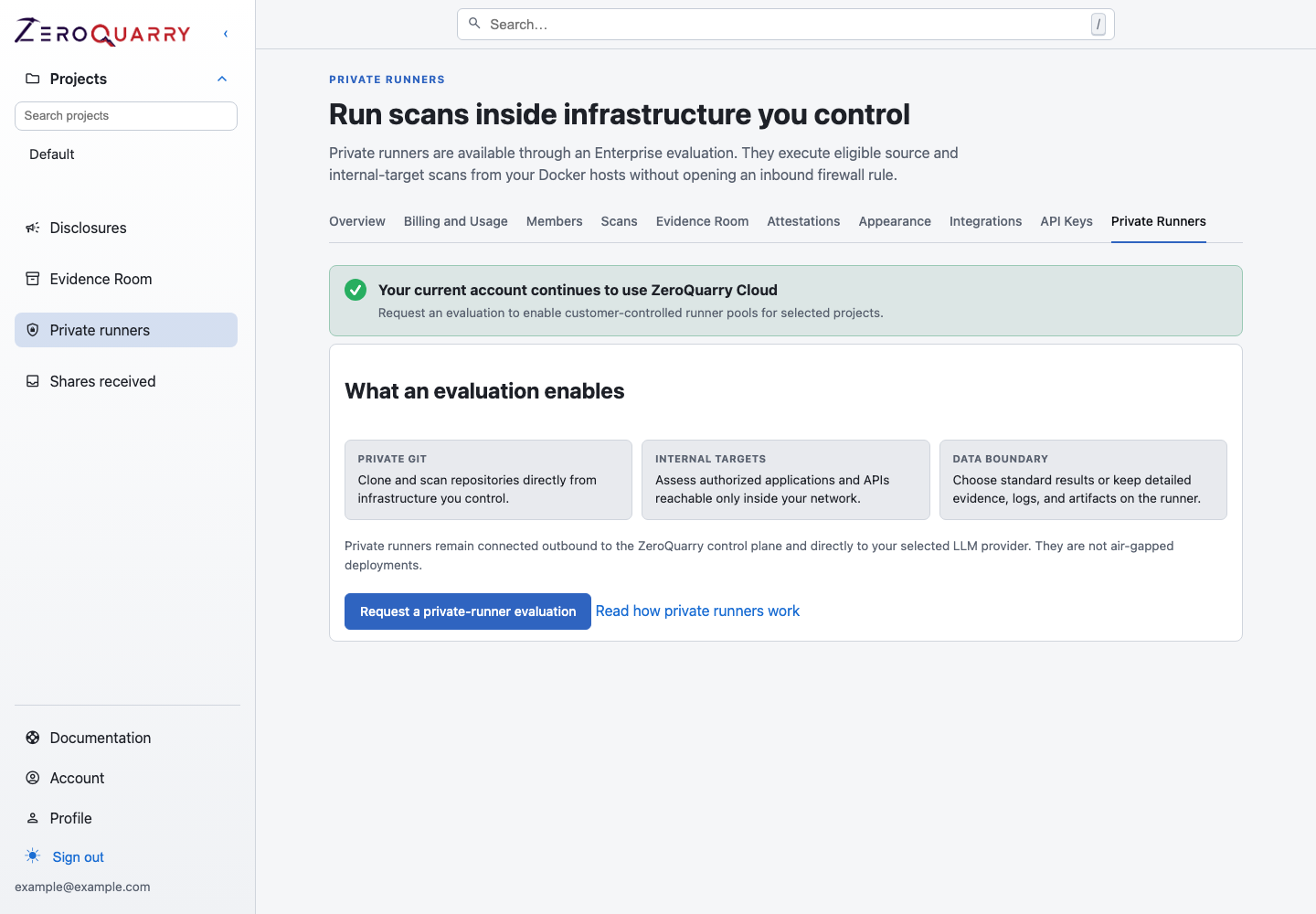Click the ZeroQuarry Cloud notice title

pos(578,290)
